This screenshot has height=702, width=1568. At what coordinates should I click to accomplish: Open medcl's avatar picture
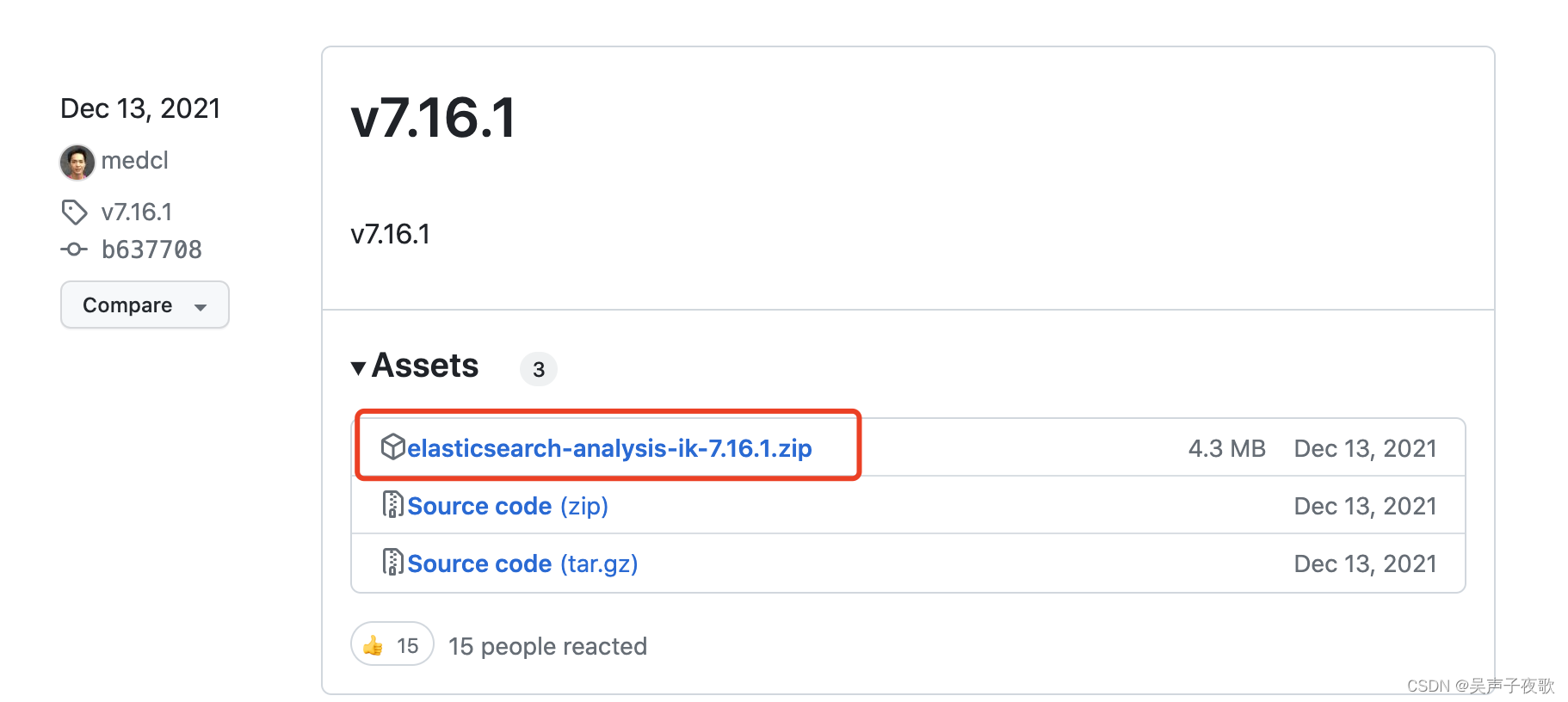tap(77, 162)
